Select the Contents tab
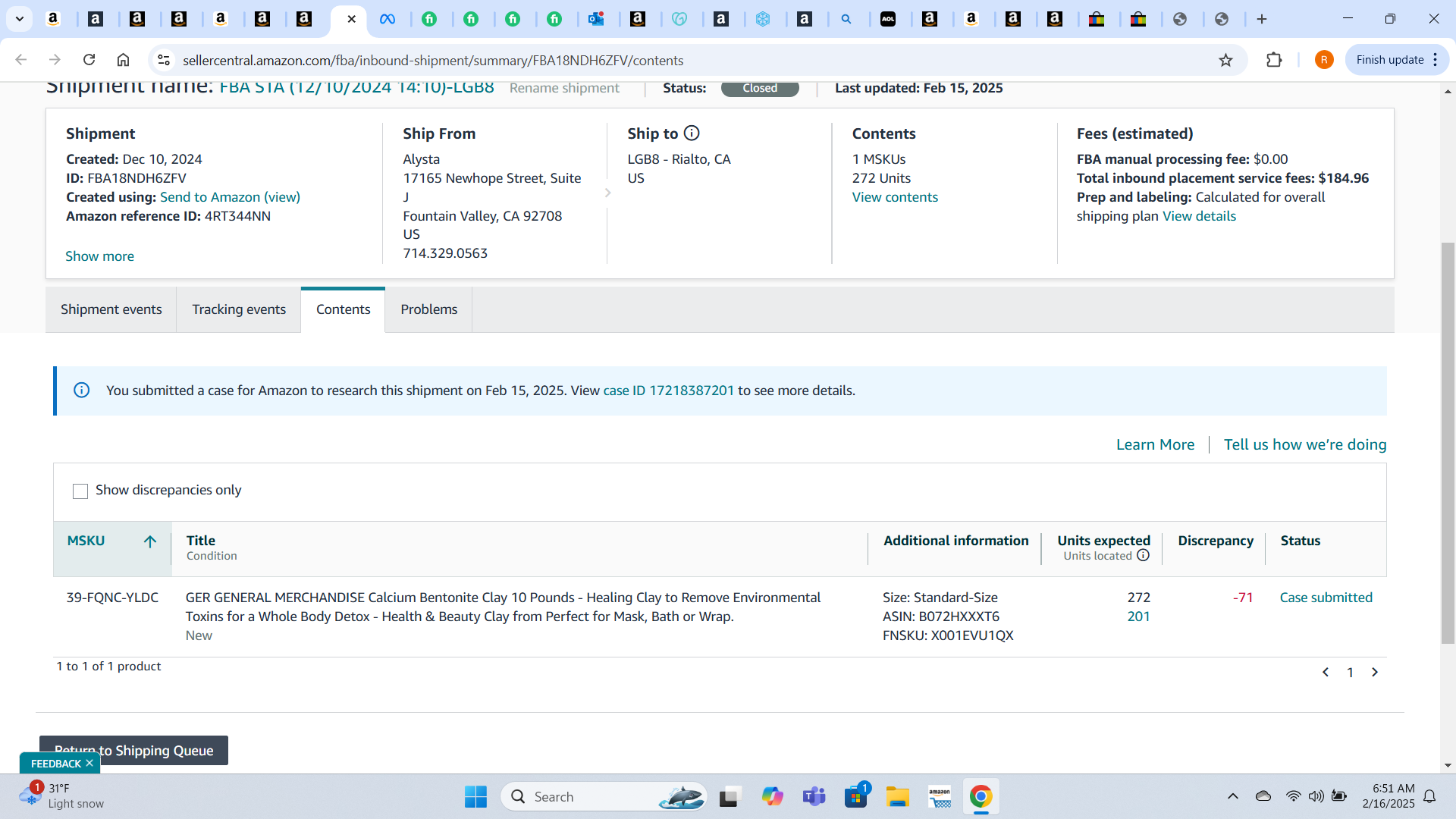The width and height of the screenshot is (1456, 819). tap(343, 309)
